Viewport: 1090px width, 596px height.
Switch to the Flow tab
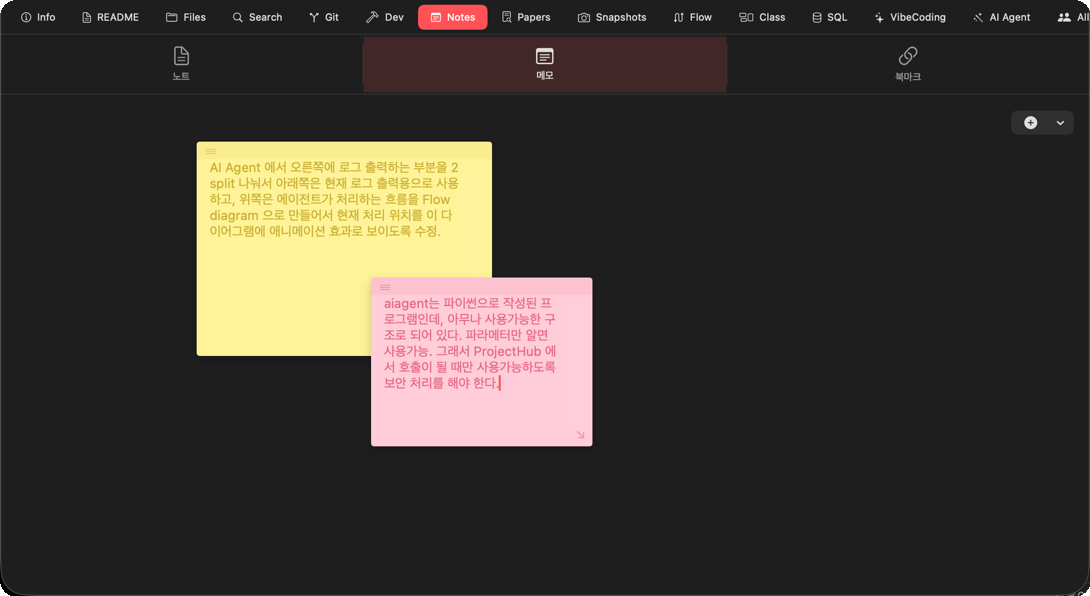(692, 17)
